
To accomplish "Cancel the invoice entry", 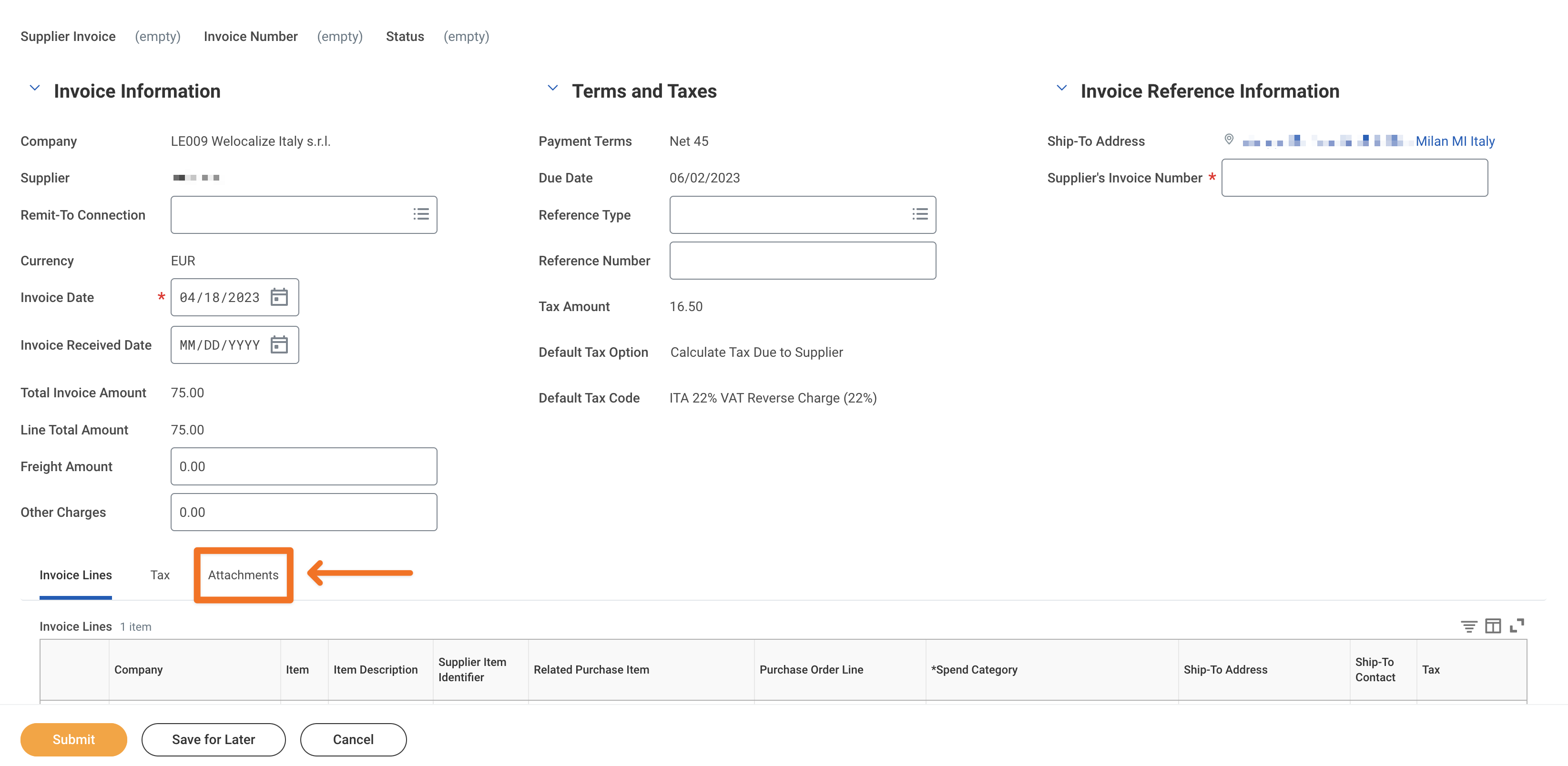I will click(x=353, y=739).
